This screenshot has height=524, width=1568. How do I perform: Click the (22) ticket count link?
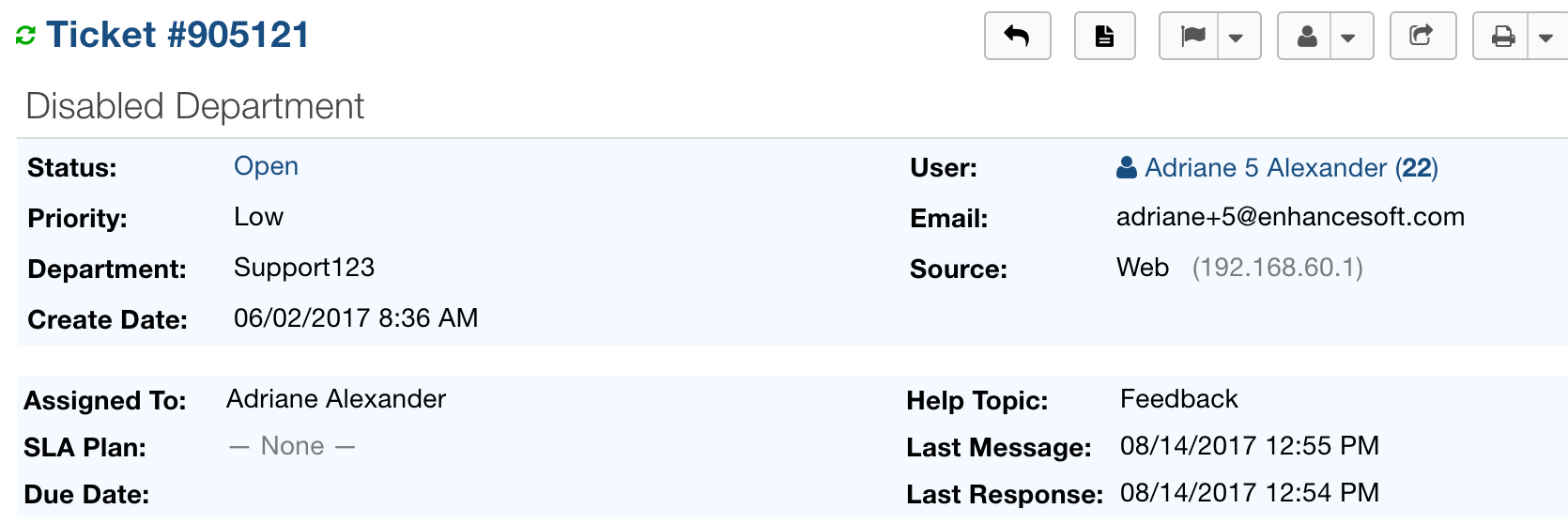click(1417, 168)
